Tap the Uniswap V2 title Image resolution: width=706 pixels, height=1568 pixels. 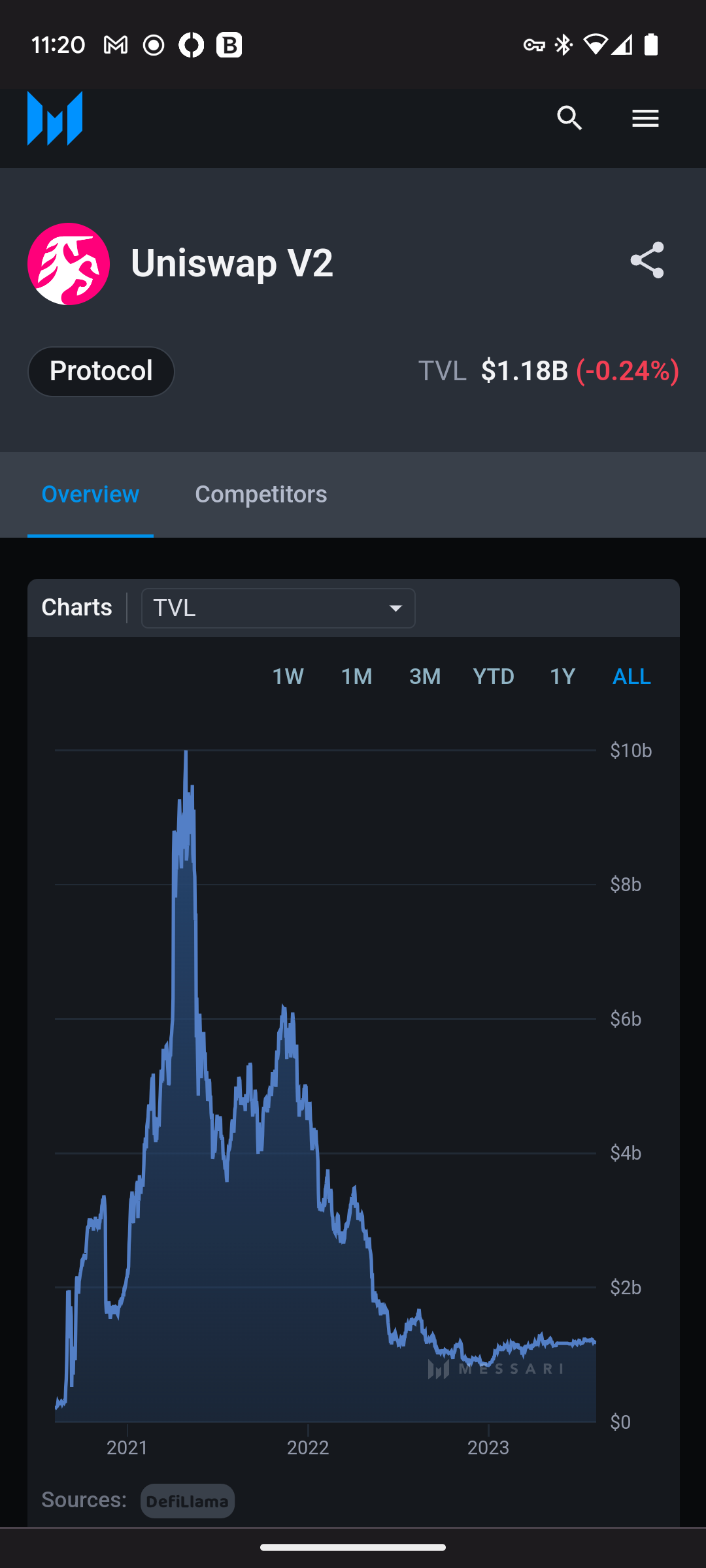[232, 263]
